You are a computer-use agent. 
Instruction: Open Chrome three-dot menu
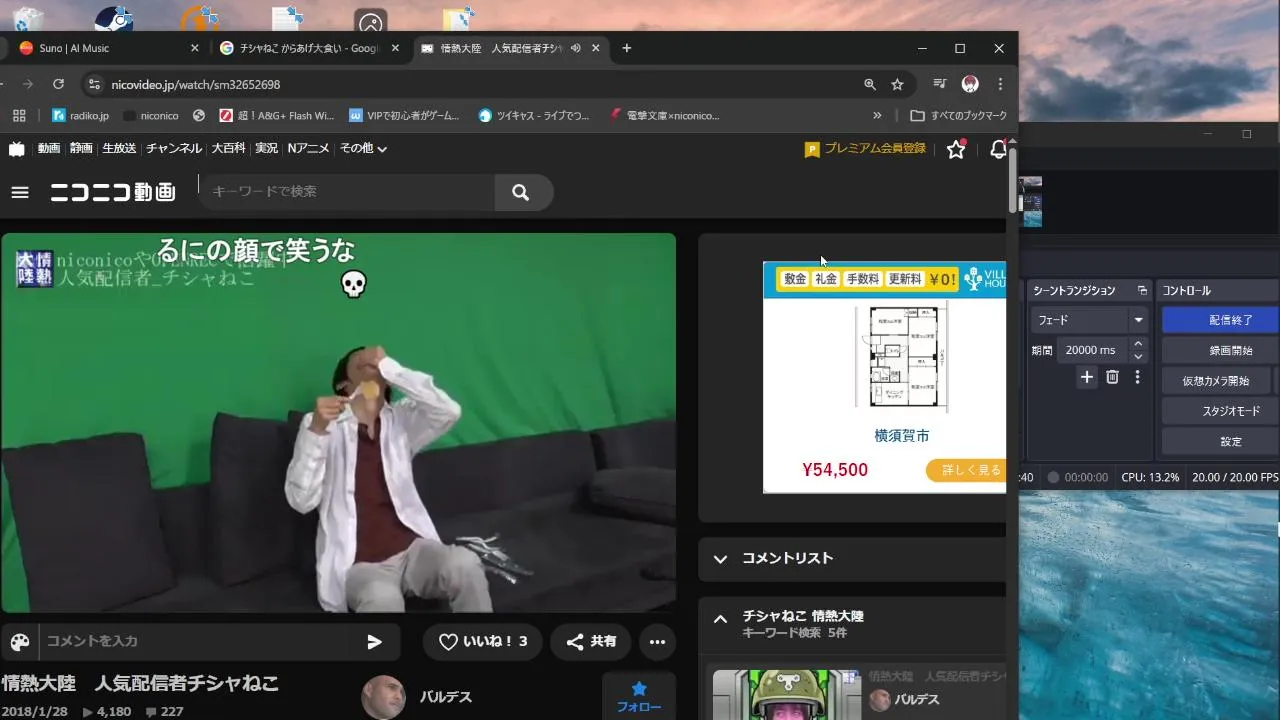click(1000, 85)
